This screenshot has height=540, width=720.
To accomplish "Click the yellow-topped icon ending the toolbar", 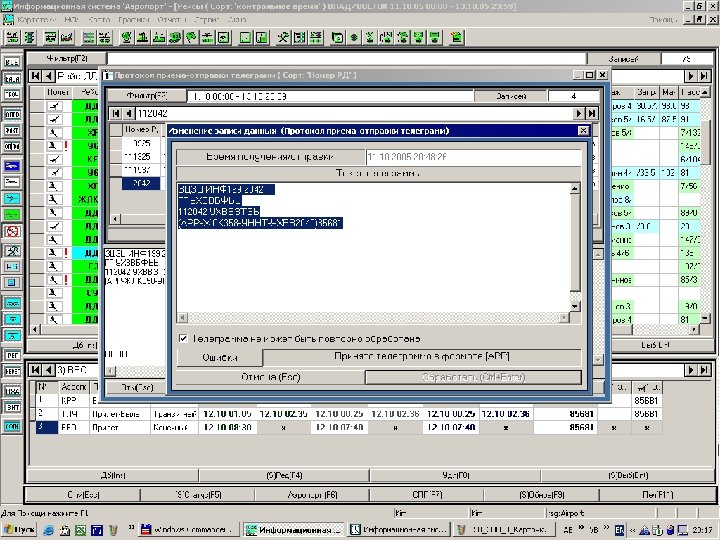I will (x=456, y=37).
